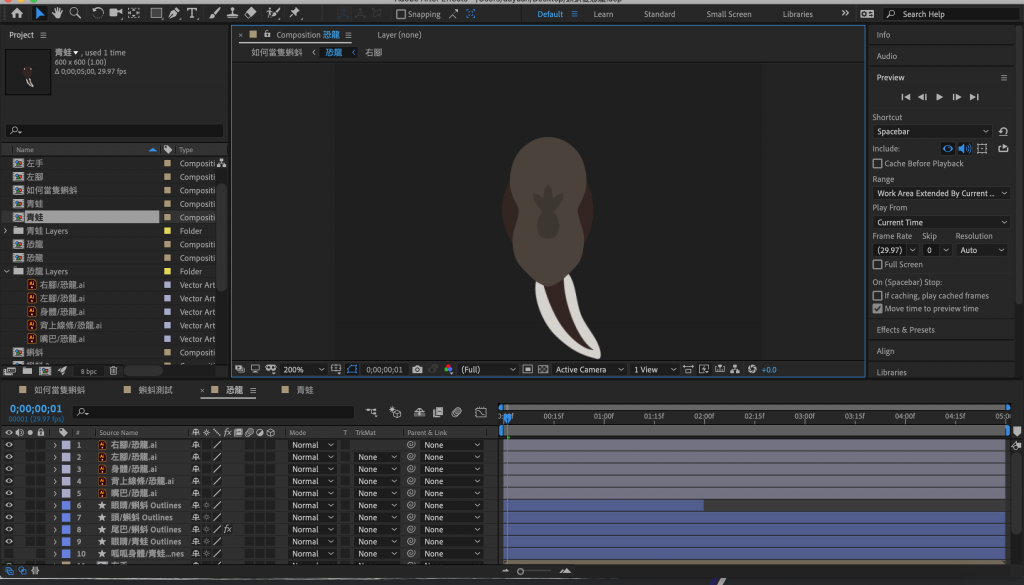
Task: Hide layer 1 using its eye icon
Action: click(9, 445)
